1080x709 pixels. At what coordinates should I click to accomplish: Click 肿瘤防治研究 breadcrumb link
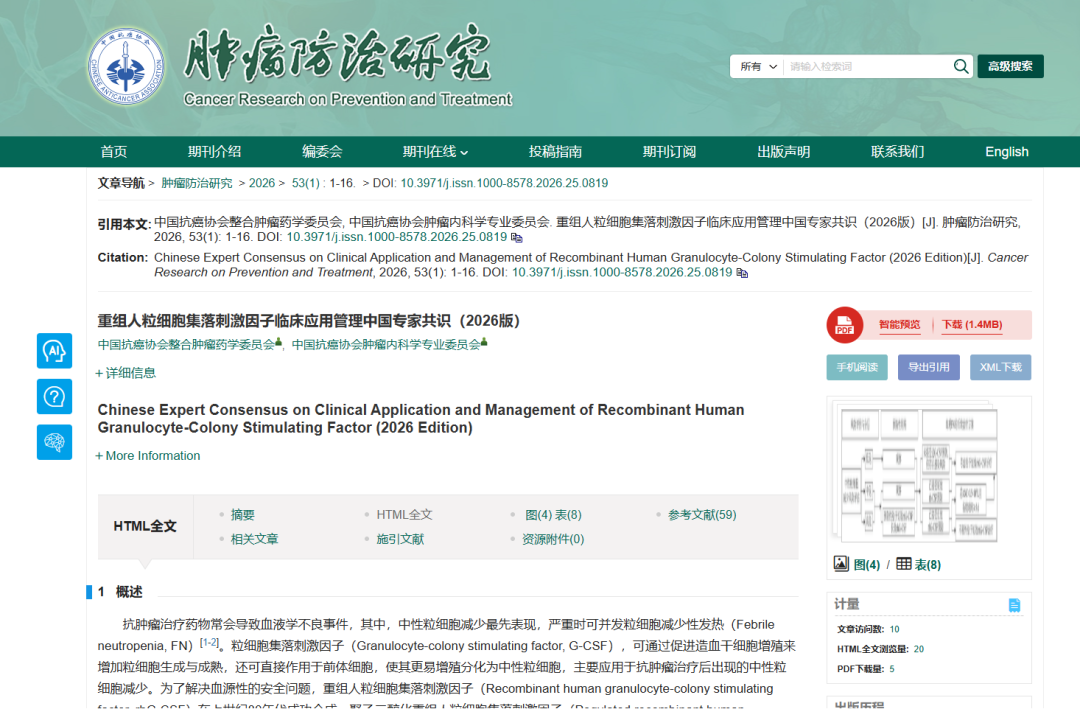(197, 183)
